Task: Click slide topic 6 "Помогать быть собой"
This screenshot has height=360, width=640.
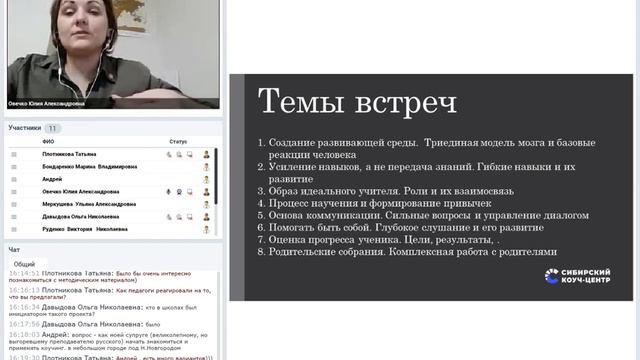Action: pyautogui.click(x=400, y=227)
